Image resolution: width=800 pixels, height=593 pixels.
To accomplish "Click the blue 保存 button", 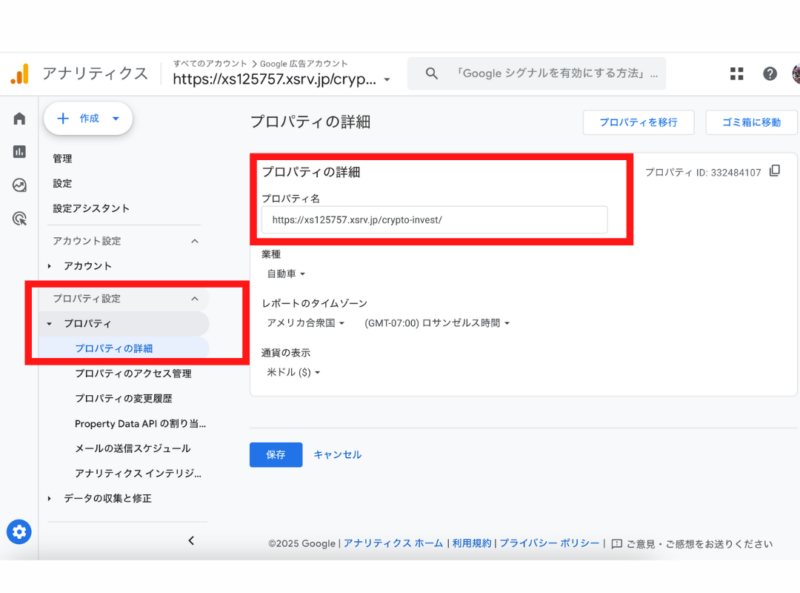I will [275, 454].
